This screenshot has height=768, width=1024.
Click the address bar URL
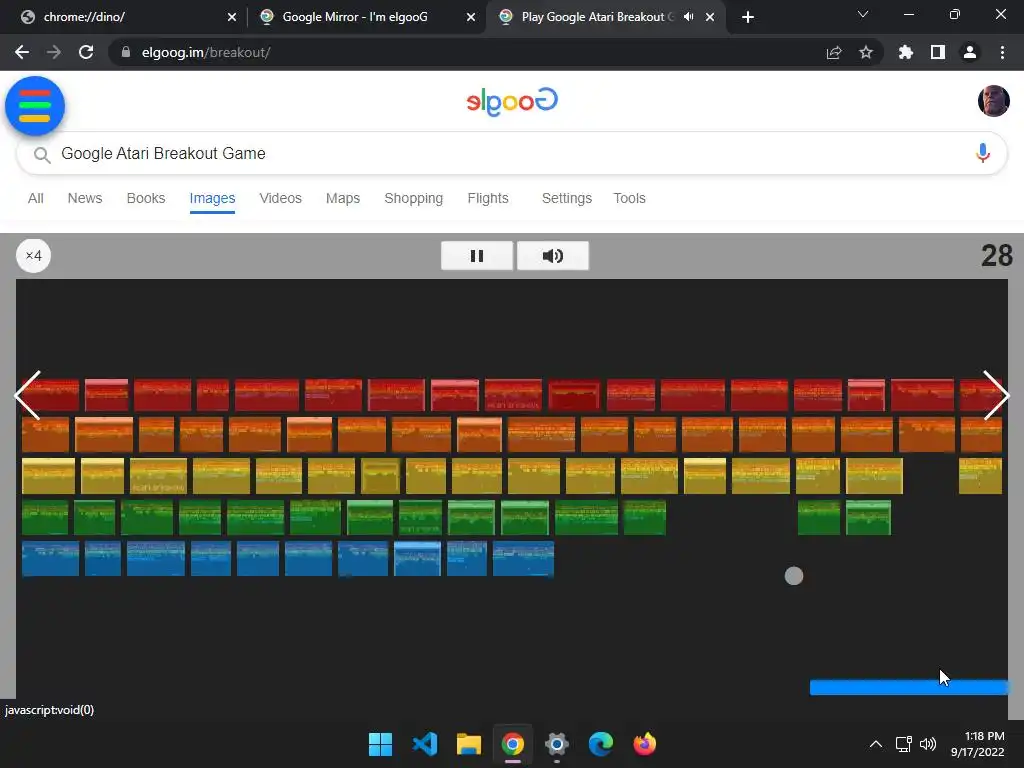pos(206,52)
